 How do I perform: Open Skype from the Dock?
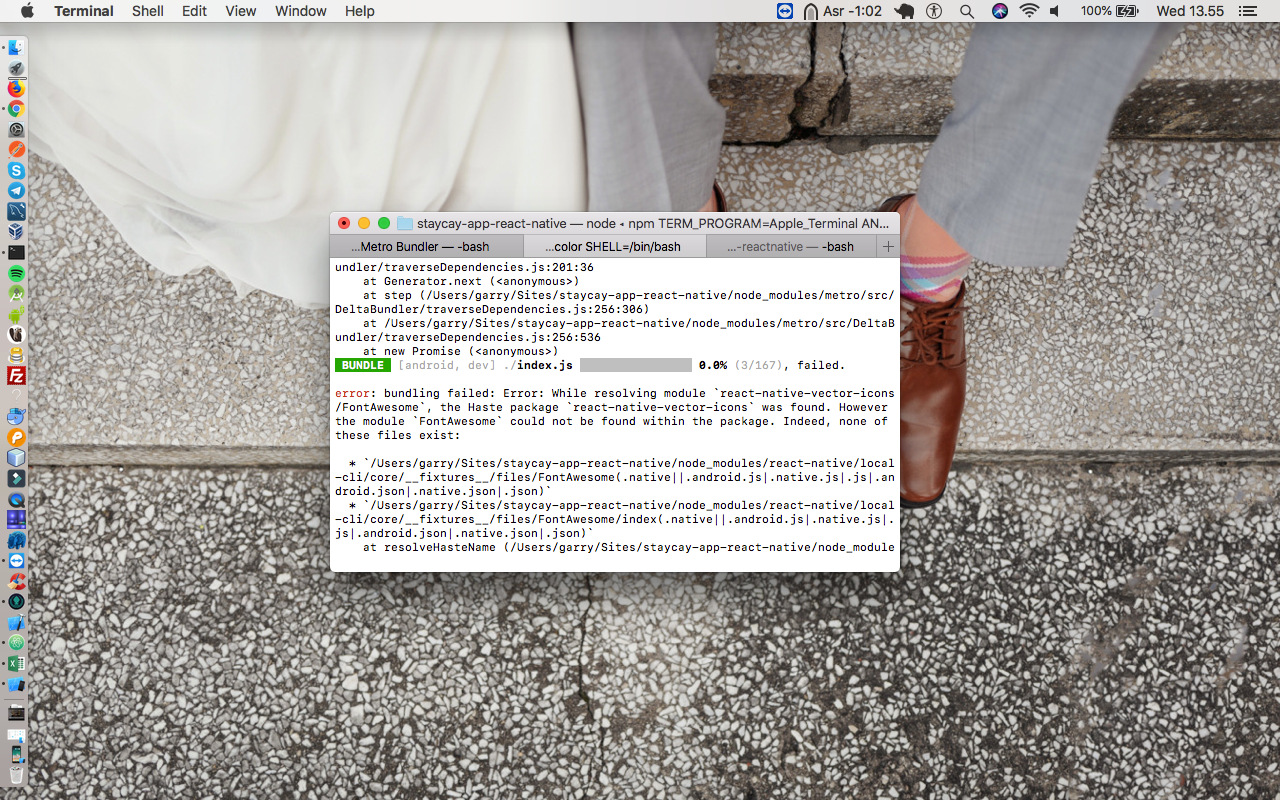tap(16, 171)
